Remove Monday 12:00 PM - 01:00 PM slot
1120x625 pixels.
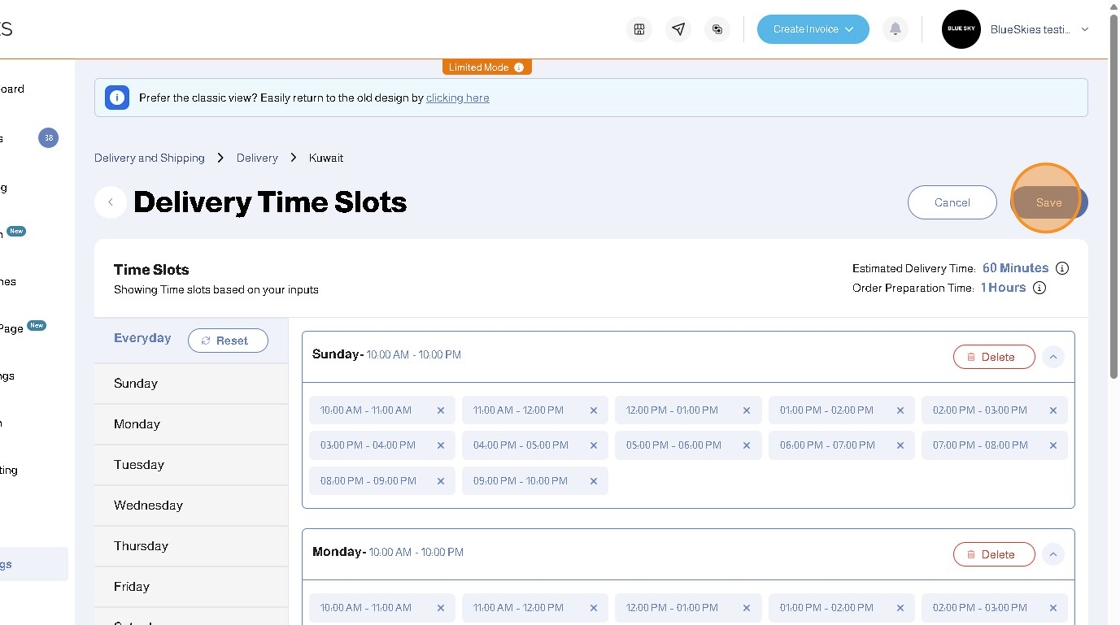click(746, 609)
